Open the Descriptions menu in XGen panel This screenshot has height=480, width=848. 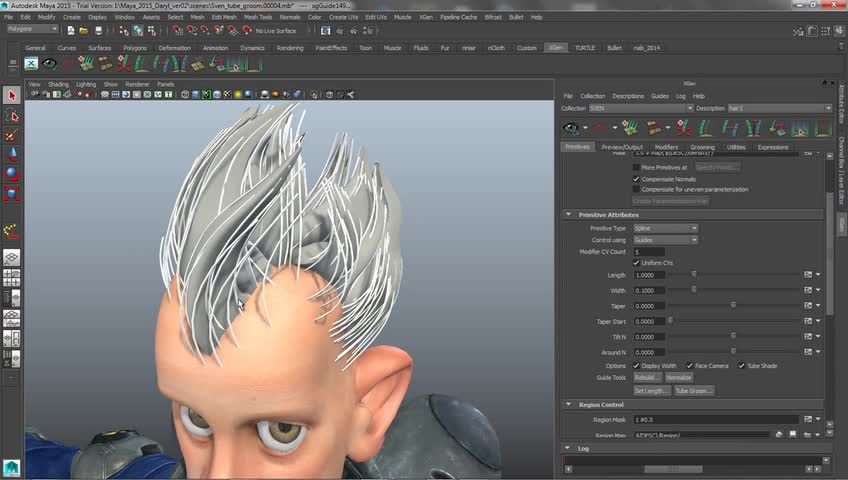pos(628,96)
